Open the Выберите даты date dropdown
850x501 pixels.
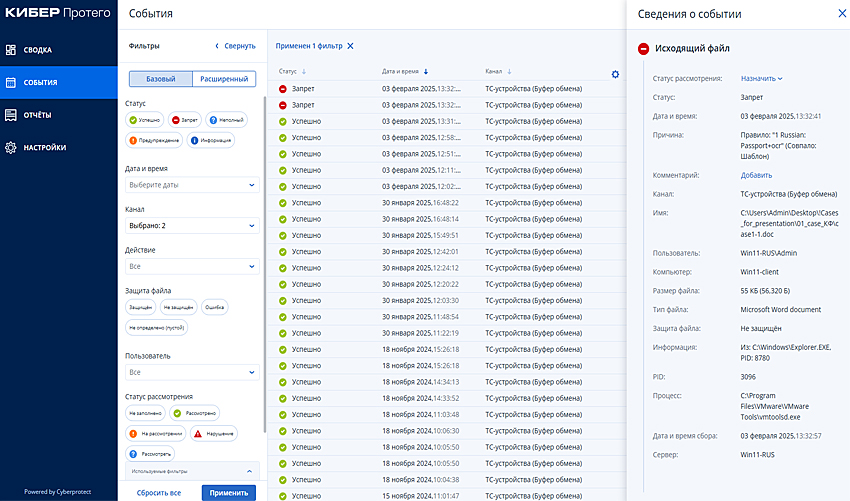pyautogui.click(x=192, y=185)
